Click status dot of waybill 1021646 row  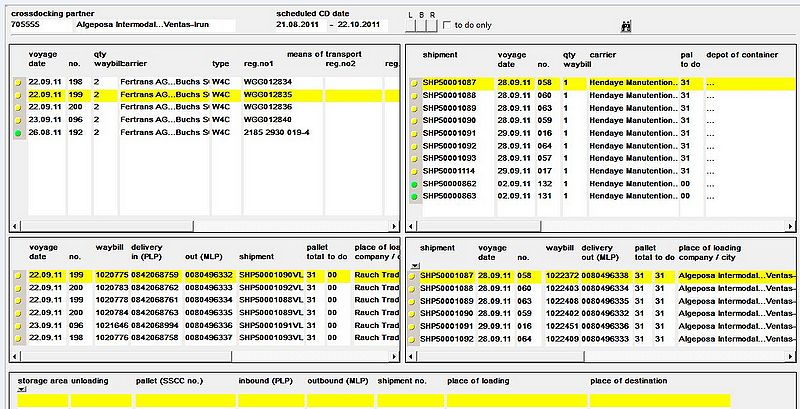18,326
